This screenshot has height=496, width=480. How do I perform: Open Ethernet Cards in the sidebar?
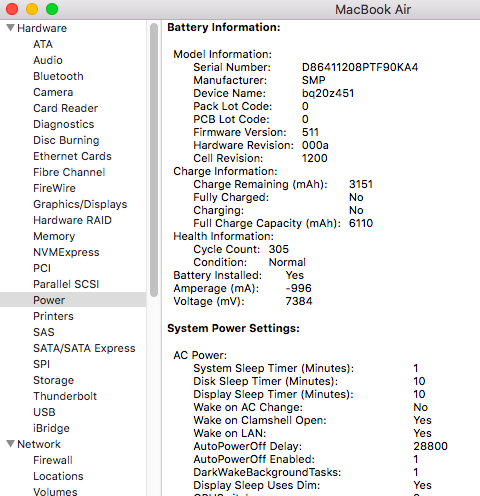click(72, 156)
